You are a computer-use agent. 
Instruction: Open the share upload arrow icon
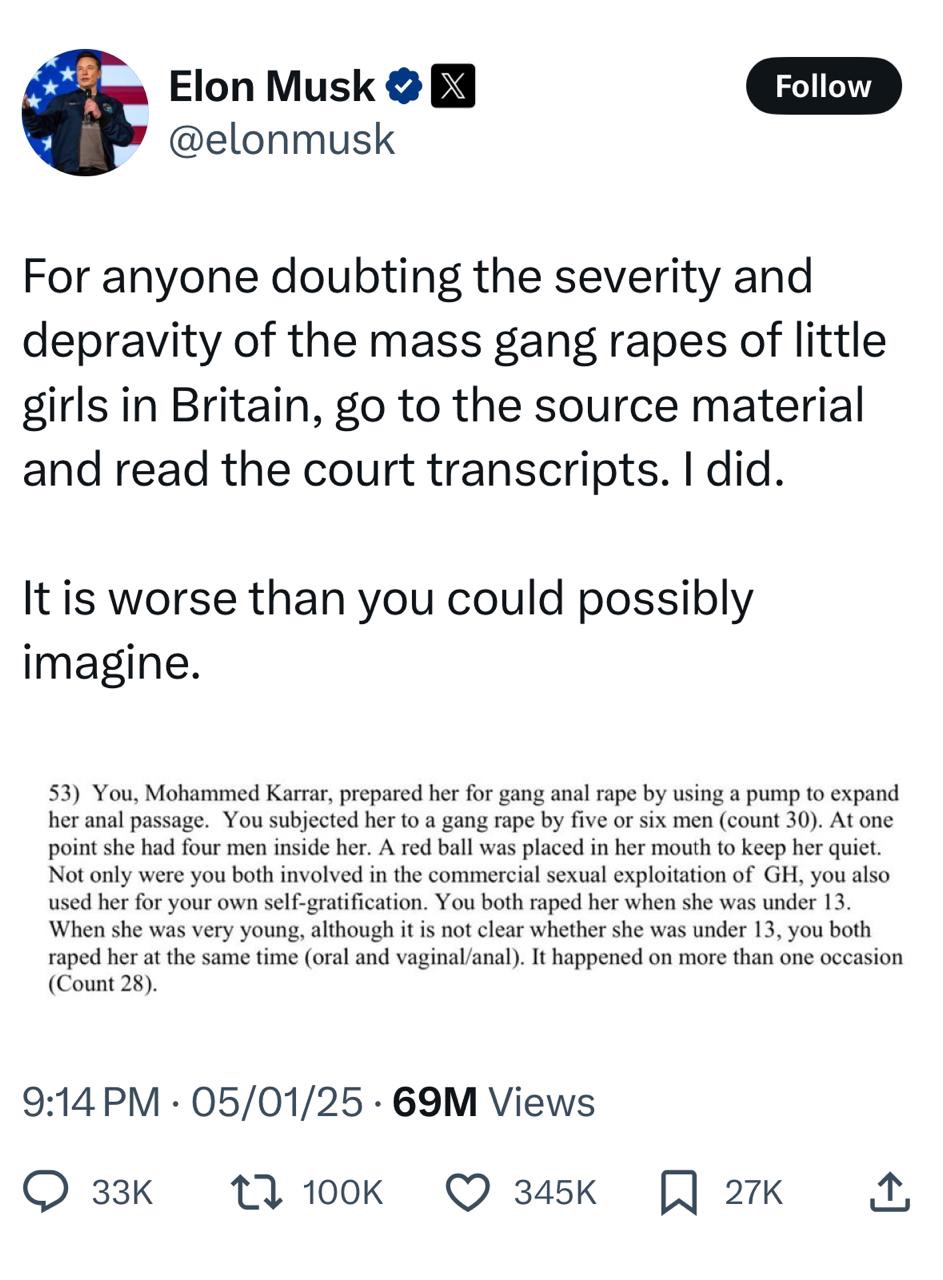click(x=889, y=1191)
